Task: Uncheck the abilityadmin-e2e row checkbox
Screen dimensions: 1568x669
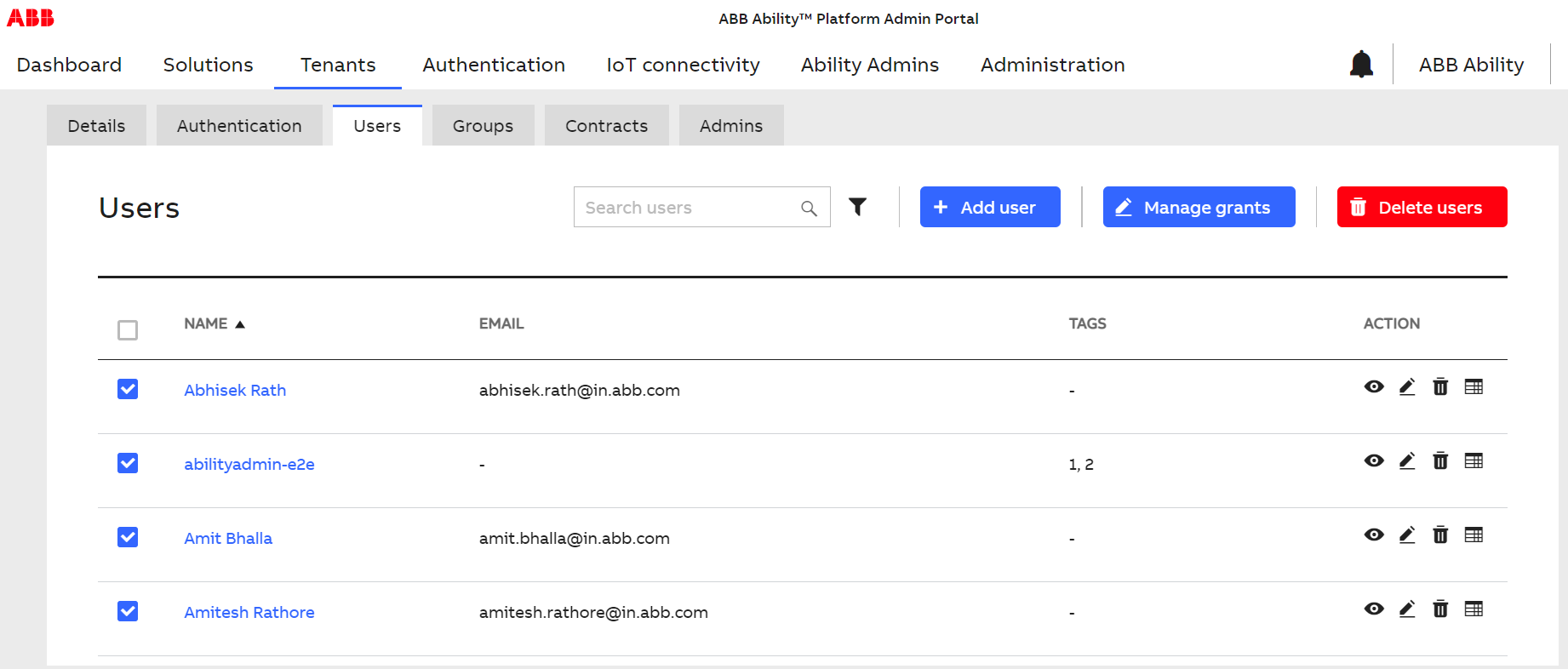Action: coord(128,463)
